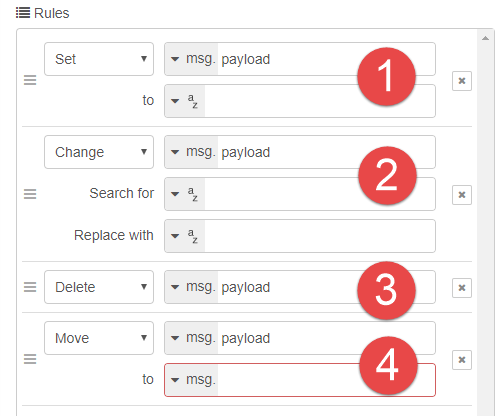Open the Change action dropdown
The image size is (499, 416).
99,152
